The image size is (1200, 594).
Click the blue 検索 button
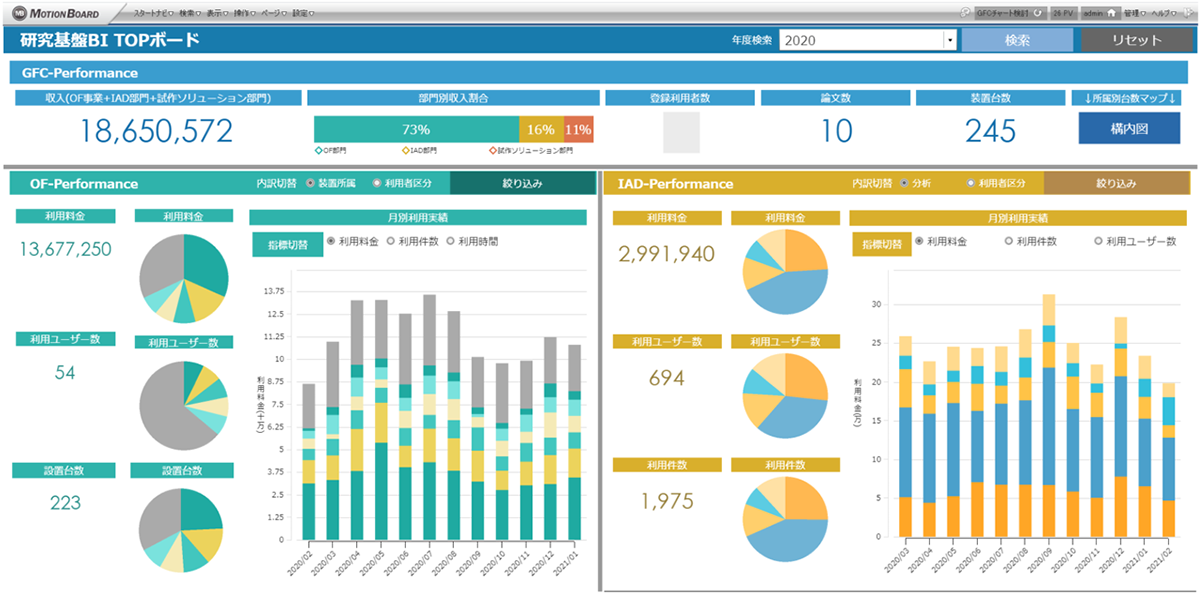1017,40
